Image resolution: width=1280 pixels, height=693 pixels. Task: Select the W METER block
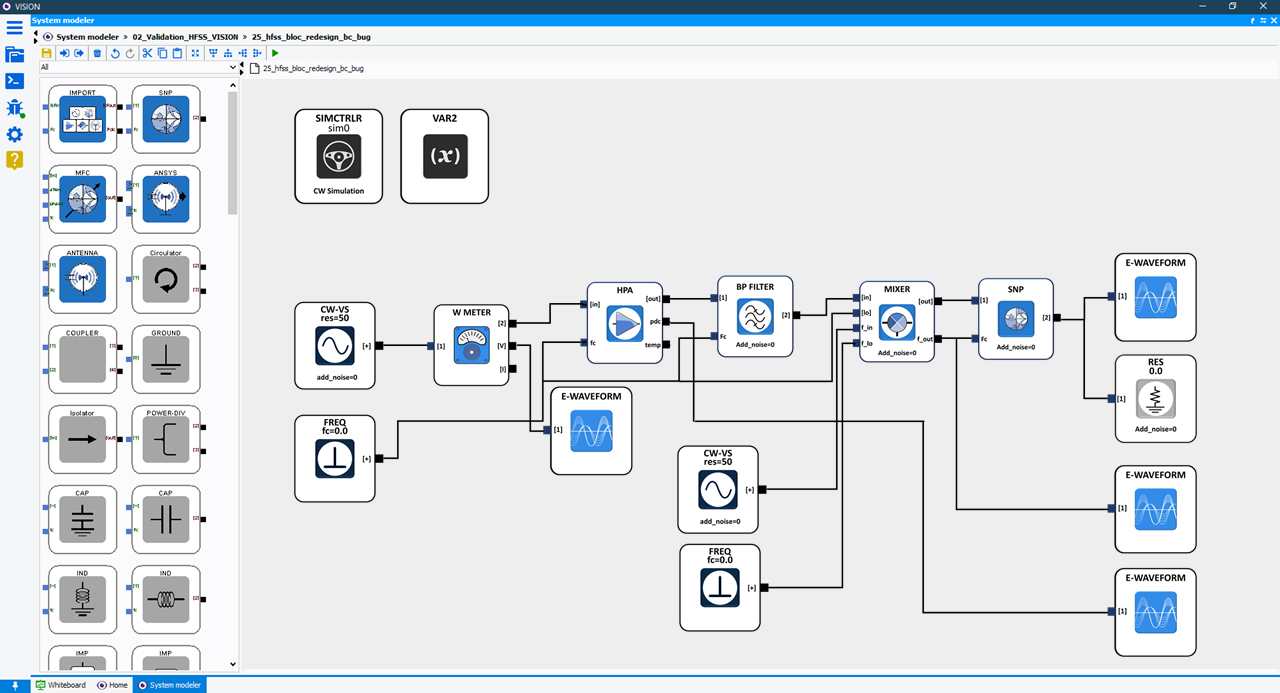(x=471, y=345)
